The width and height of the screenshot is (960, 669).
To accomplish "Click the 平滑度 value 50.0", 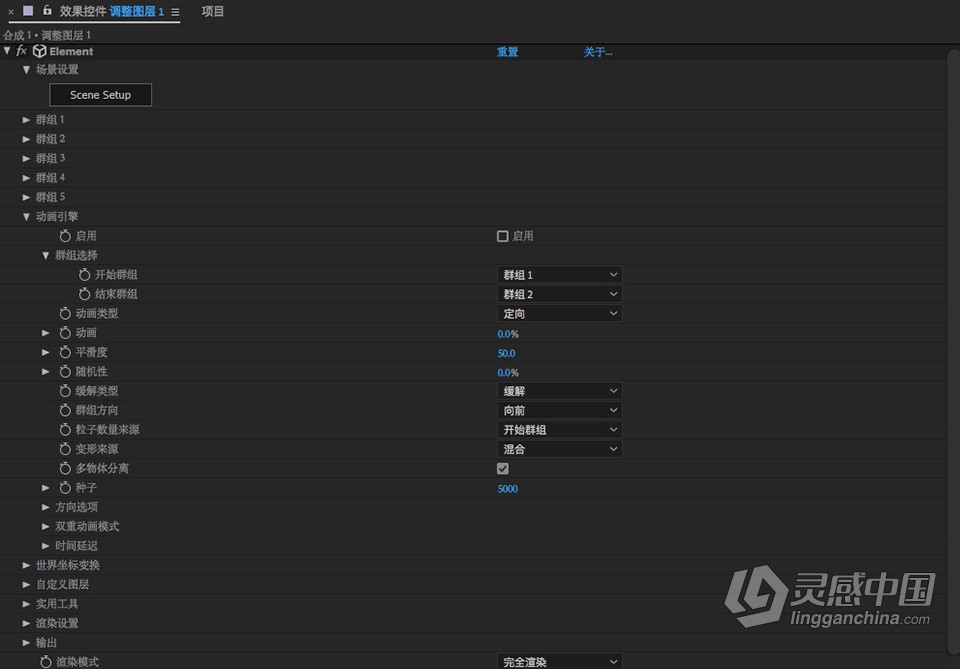I will tap(506, 353).
